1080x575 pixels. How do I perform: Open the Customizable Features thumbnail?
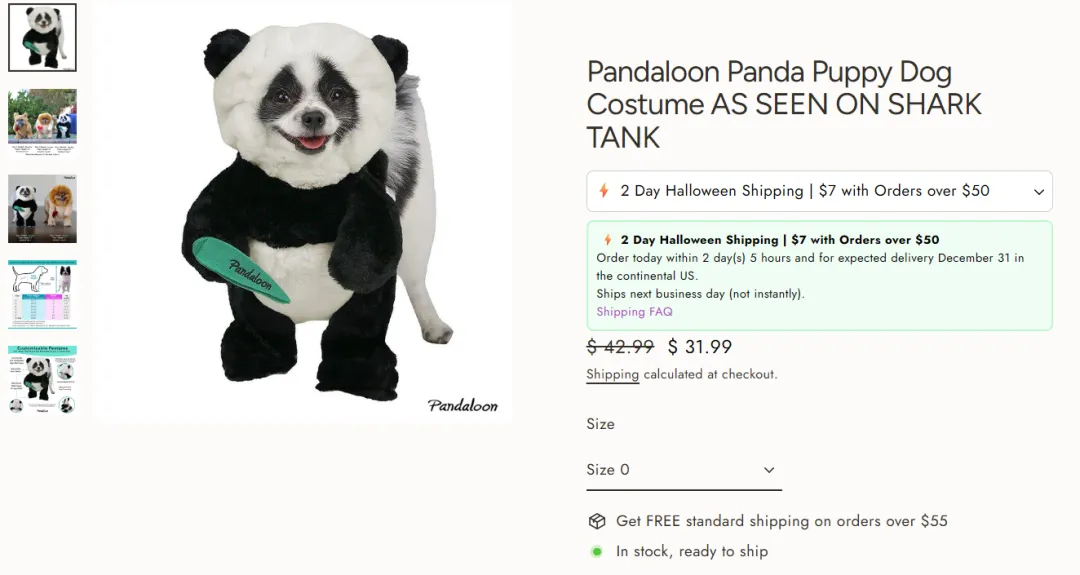point(42,380)
